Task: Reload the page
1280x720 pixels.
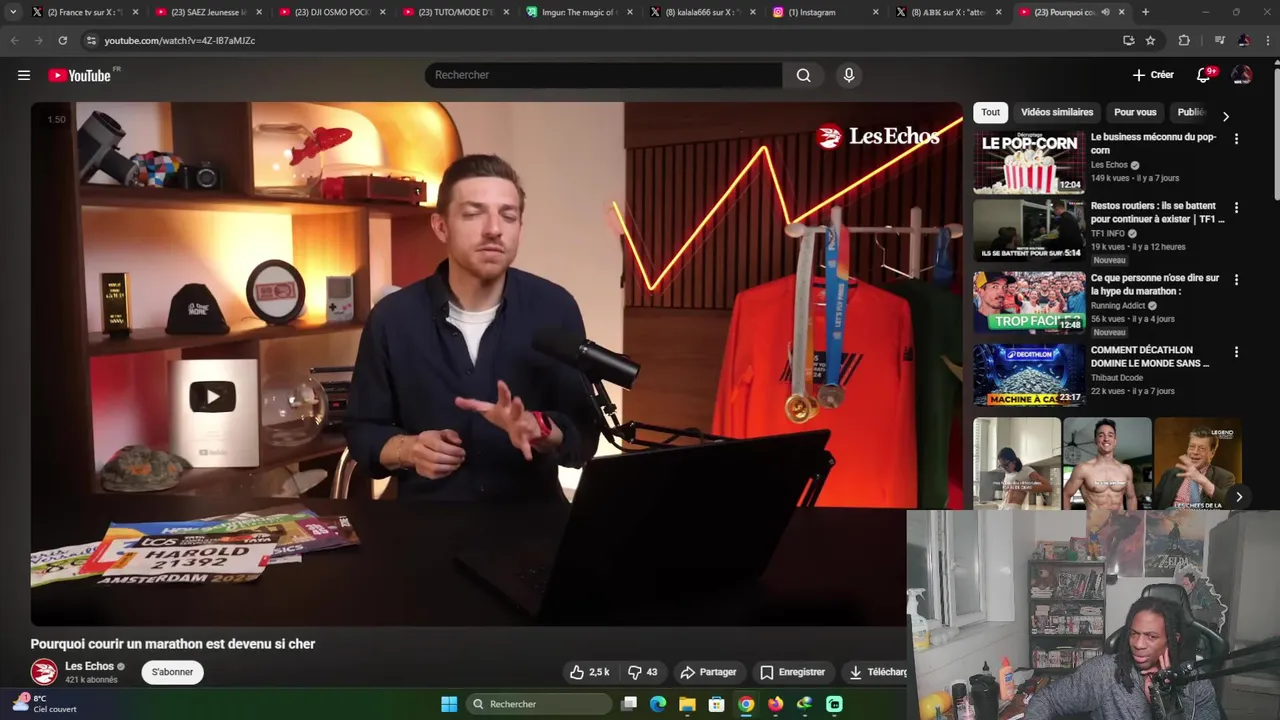Action: pos(62,40)
